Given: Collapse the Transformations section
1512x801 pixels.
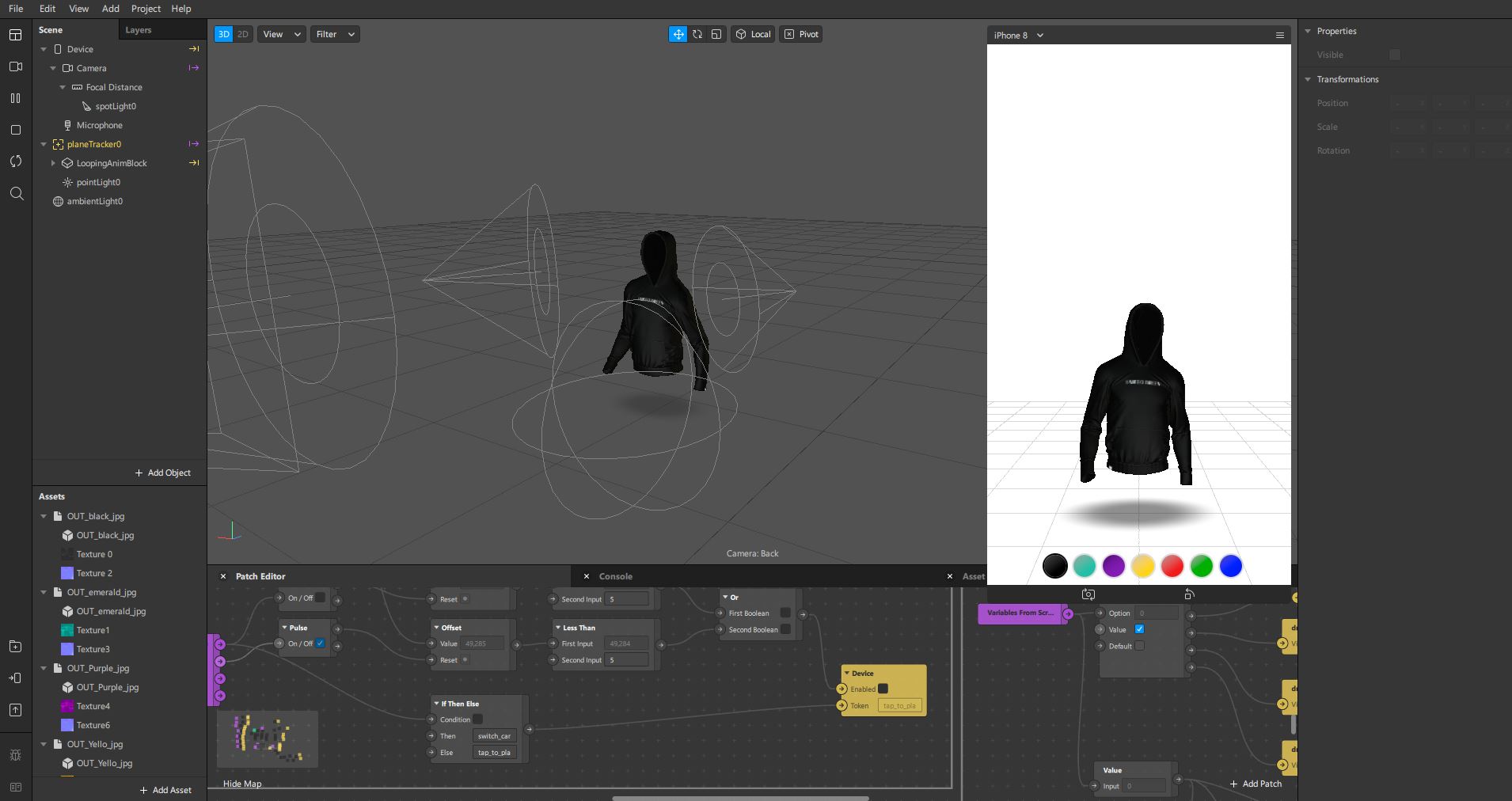Looking at the screenshot, I should [x=1308, y=79].
